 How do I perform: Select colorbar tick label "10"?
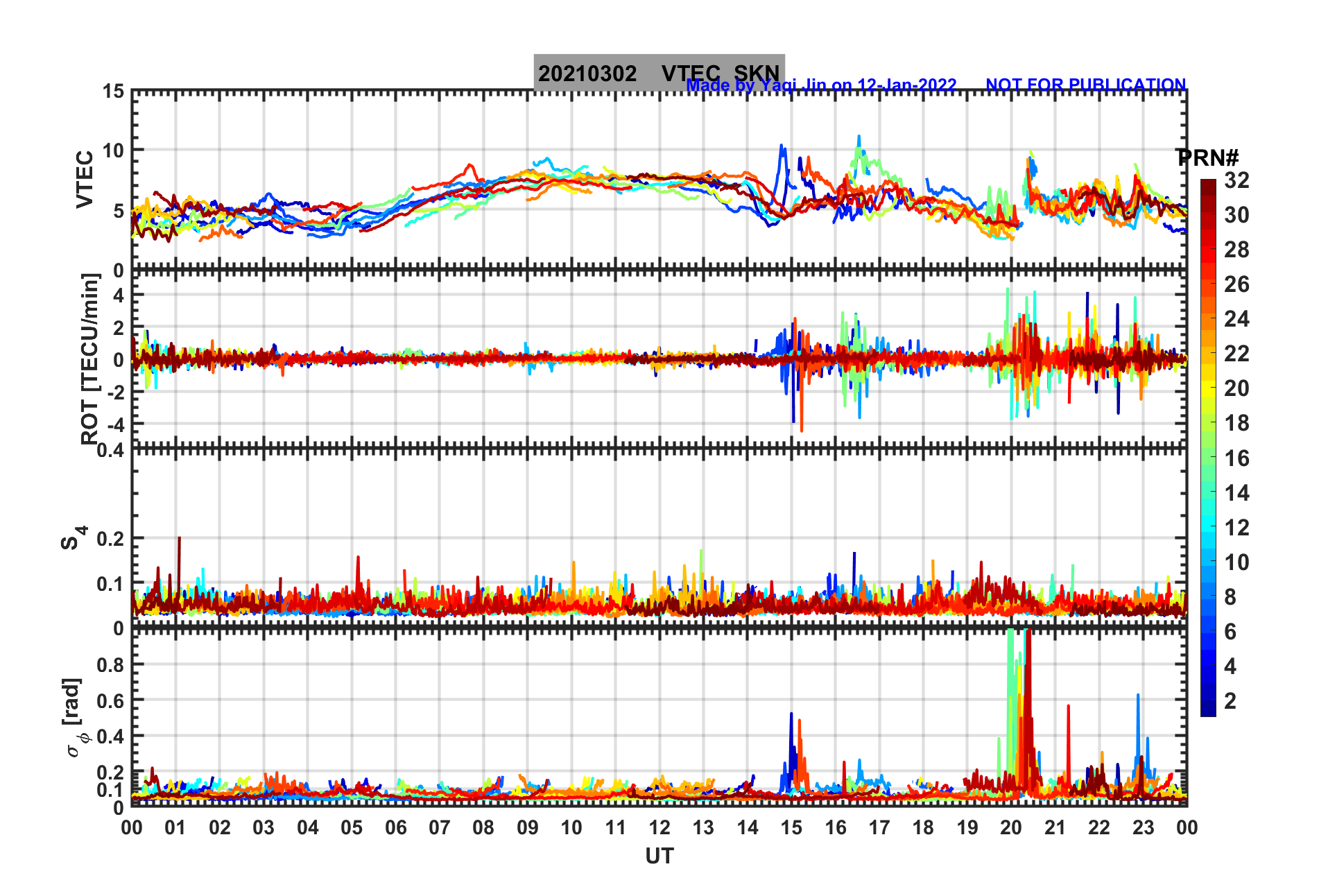(1236, 562)
